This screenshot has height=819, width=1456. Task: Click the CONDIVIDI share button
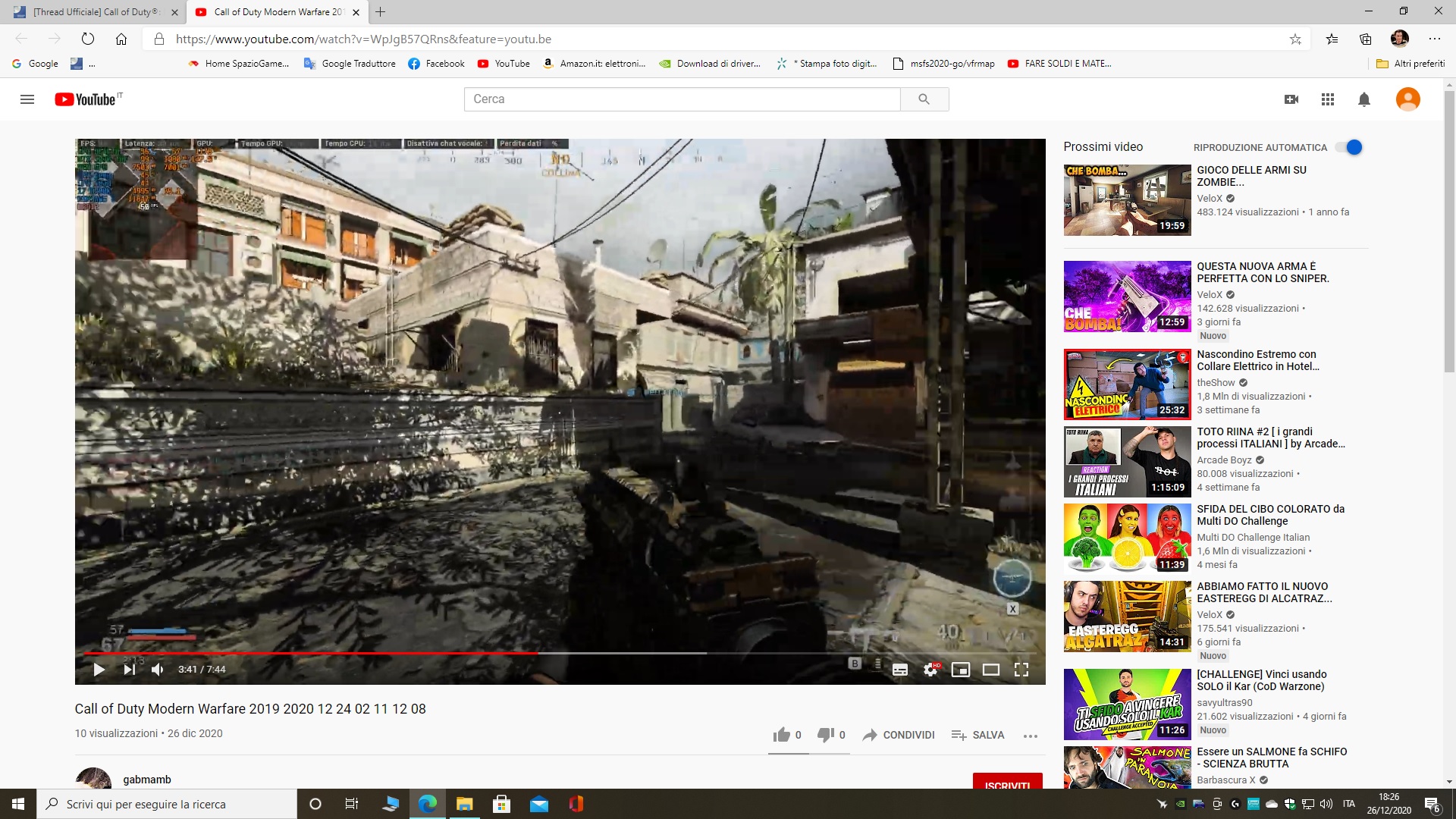(x=899, y=735)
